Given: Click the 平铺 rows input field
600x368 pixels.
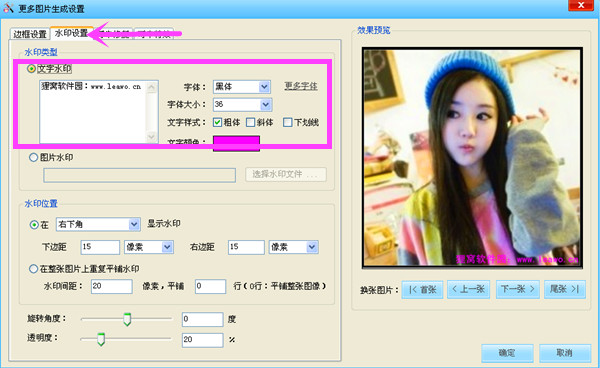Looking at the screenshot, I should (210, 286).
